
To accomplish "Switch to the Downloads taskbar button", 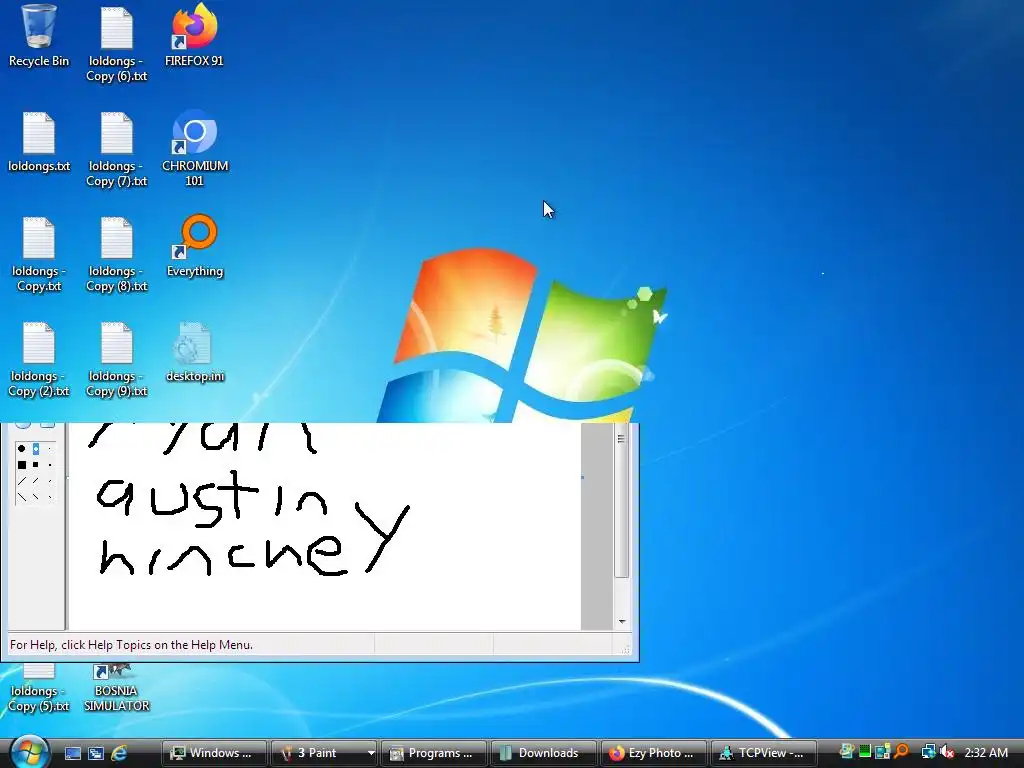I will 543,753.
